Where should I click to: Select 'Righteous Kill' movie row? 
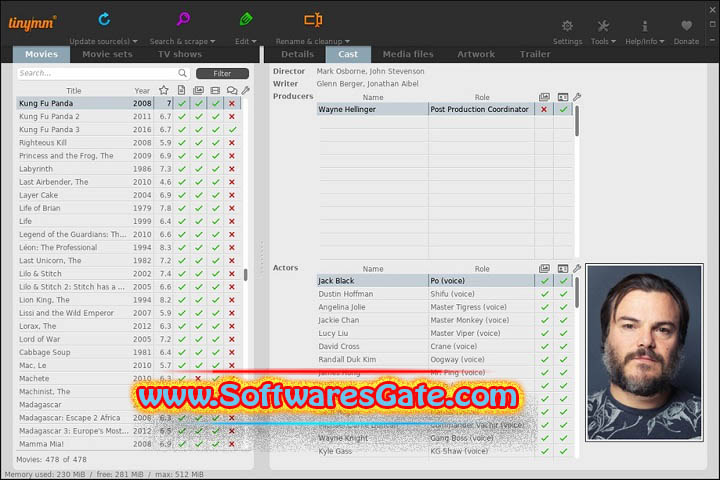(x=129, y=143)
